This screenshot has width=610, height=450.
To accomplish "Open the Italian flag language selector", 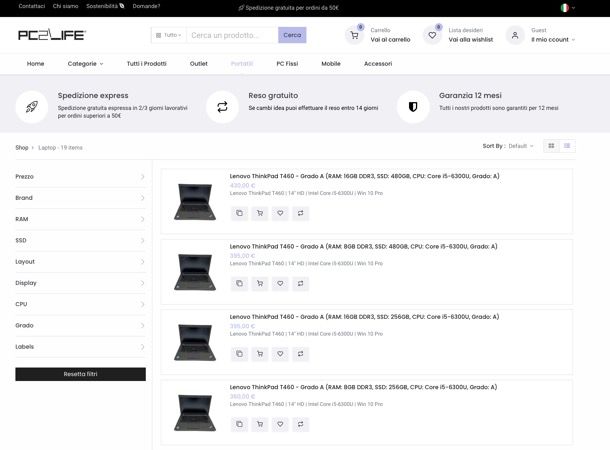I will coord(568,7).
